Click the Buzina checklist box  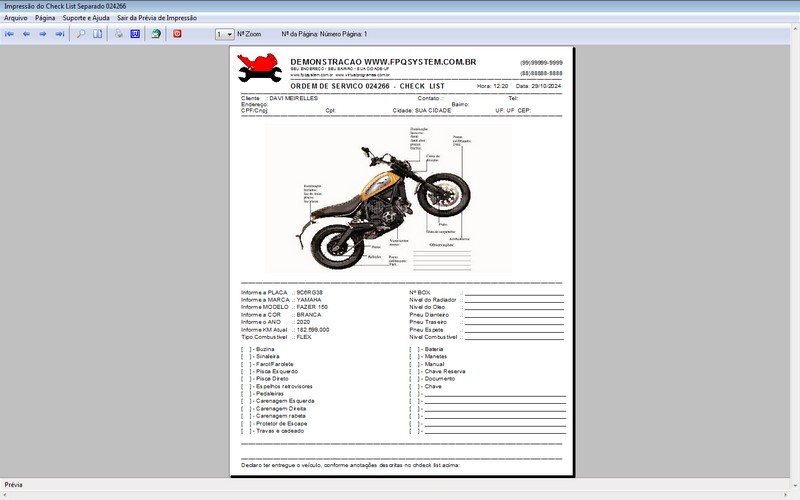(x=247, y=349)
